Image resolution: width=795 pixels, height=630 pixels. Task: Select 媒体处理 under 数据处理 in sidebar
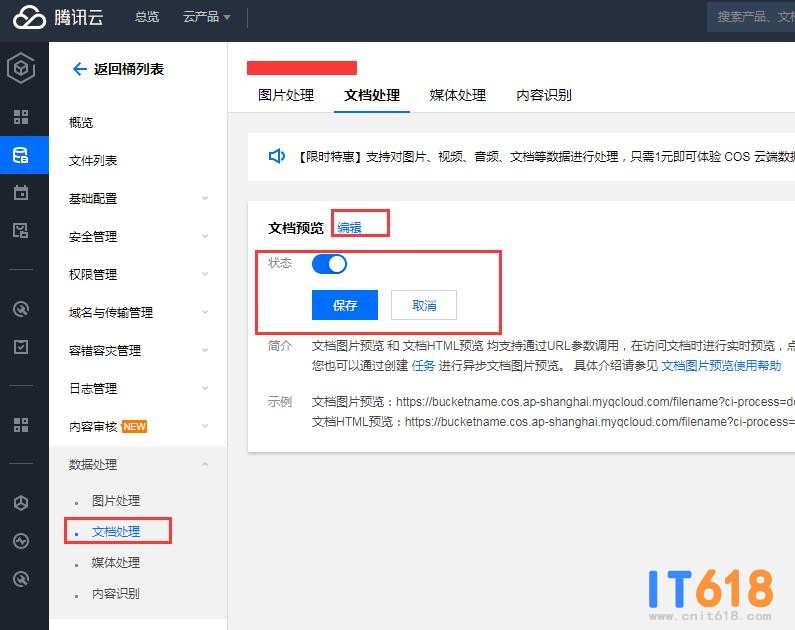coord(116,563)
